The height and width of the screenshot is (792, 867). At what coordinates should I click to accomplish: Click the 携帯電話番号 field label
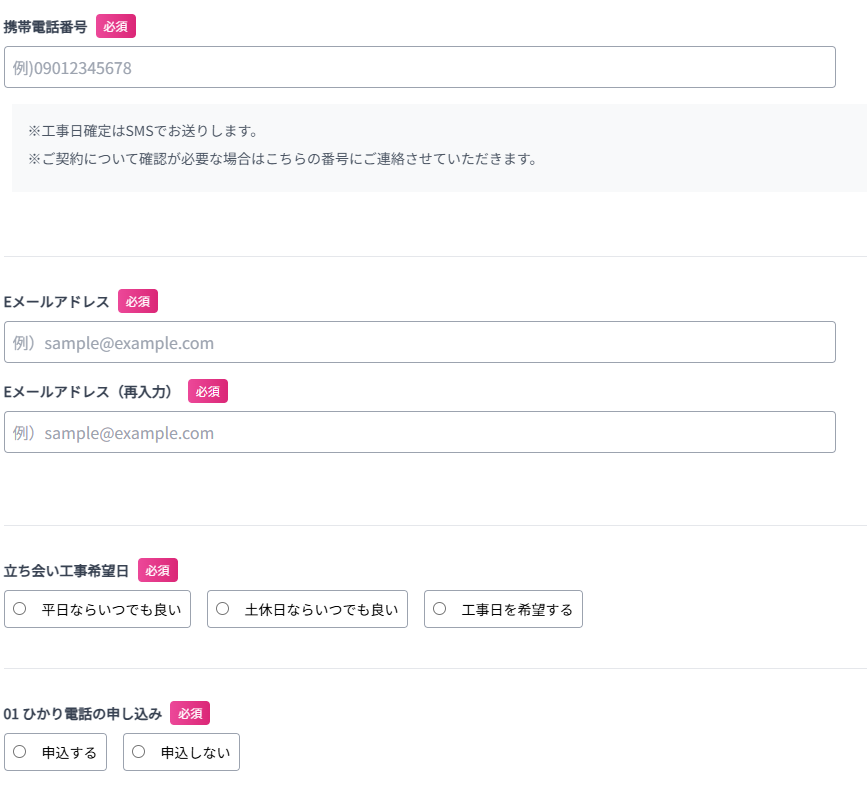pyautogui.click(x=45, y=27)
